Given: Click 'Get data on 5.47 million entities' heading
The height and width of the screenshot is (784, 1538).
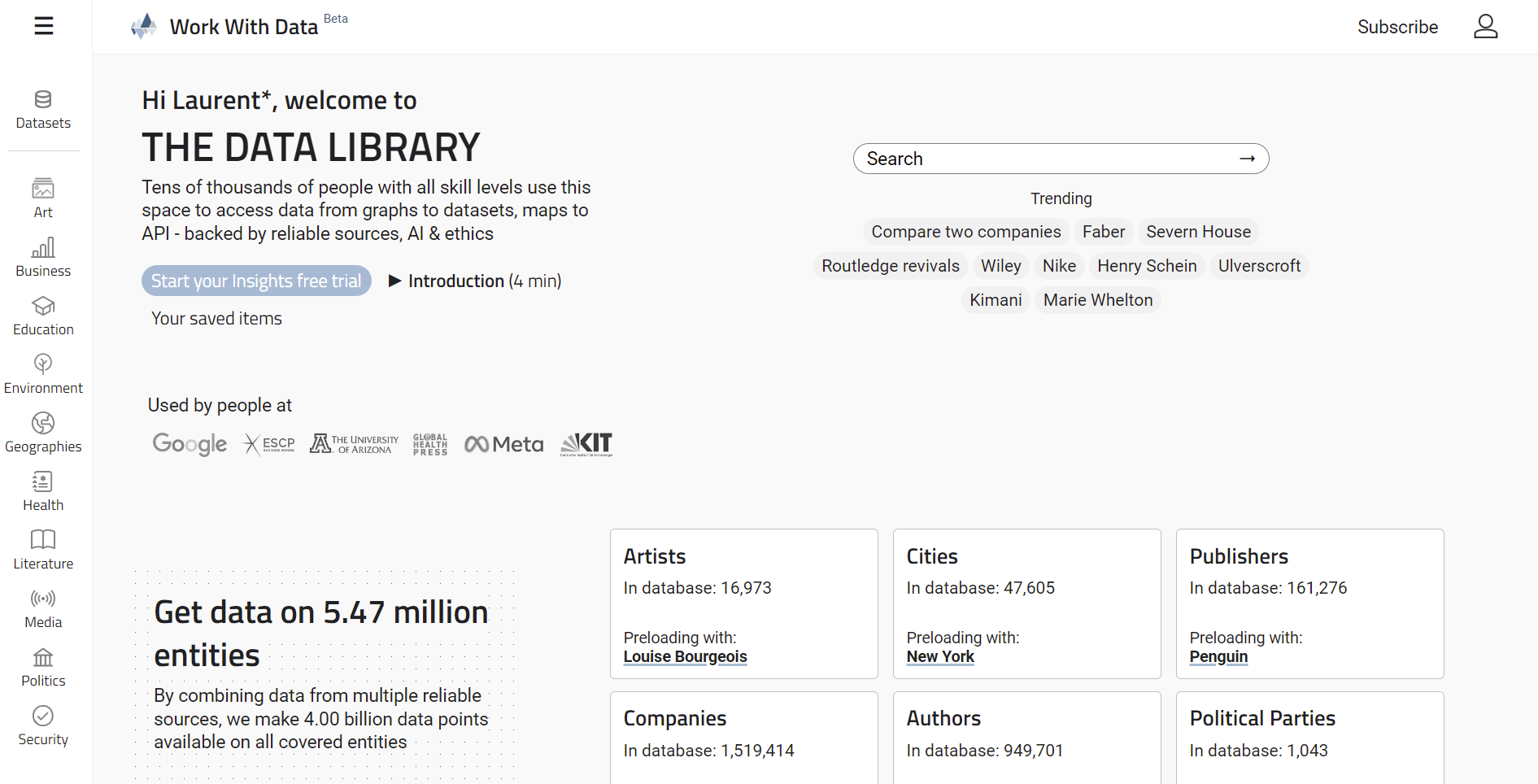Looking at the screenshot, I should point(321,634).
